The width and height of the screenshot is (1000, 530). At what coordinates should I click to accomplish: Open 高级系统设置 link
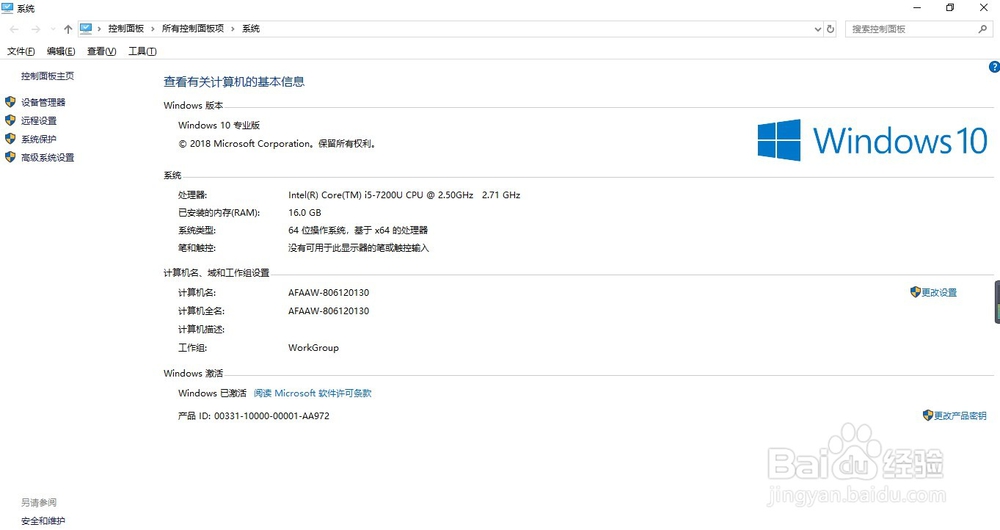pyautogui.click(x=48, y=158)
